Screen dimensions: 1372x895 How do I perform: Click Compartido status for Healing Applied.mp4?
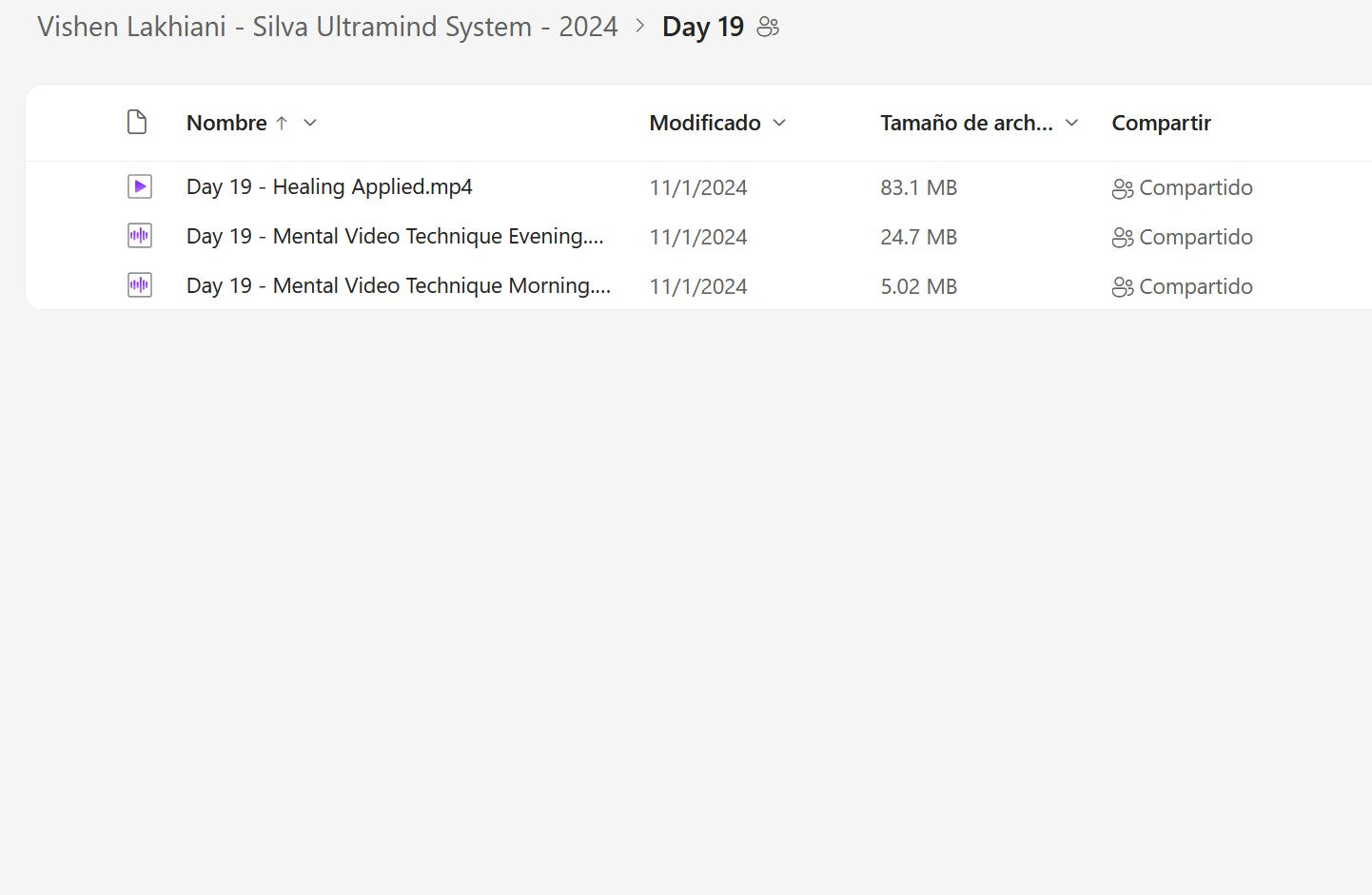point(1195,188)
